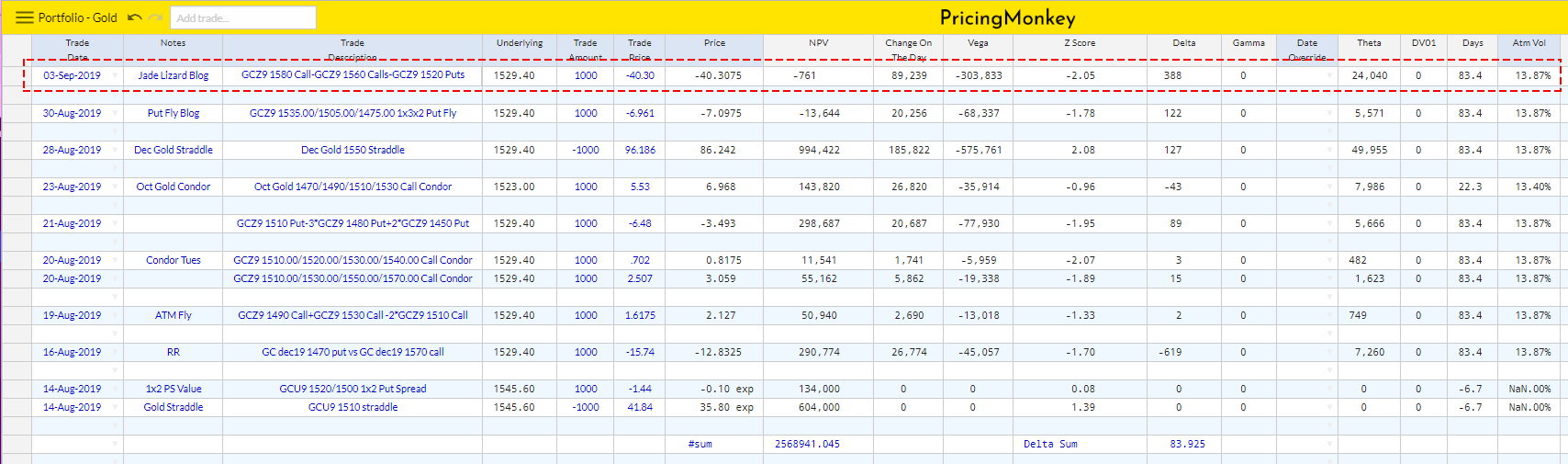Click the Put Fly Blog note cell
1568x464 pixels.
click(x=173, y=113)
